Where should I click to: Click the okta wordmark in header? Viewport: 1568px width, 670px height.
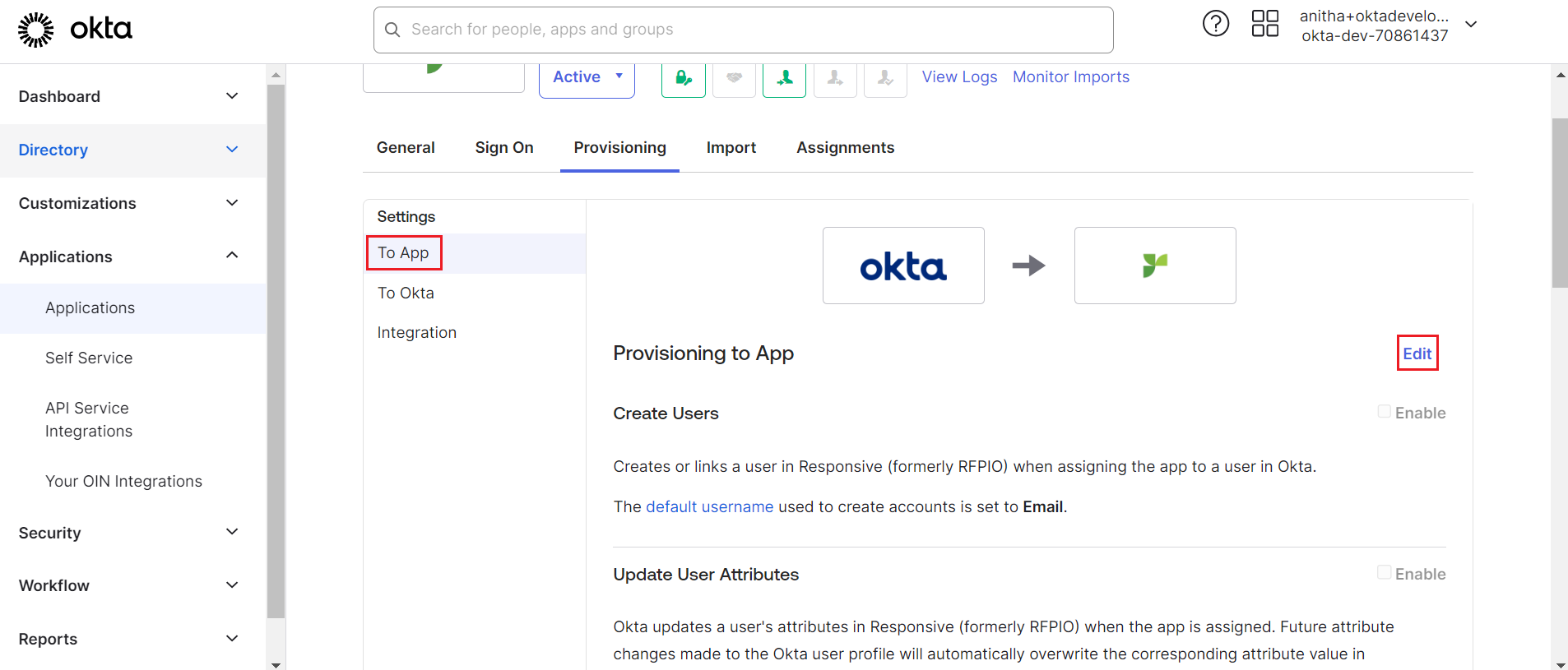point(101,29)
